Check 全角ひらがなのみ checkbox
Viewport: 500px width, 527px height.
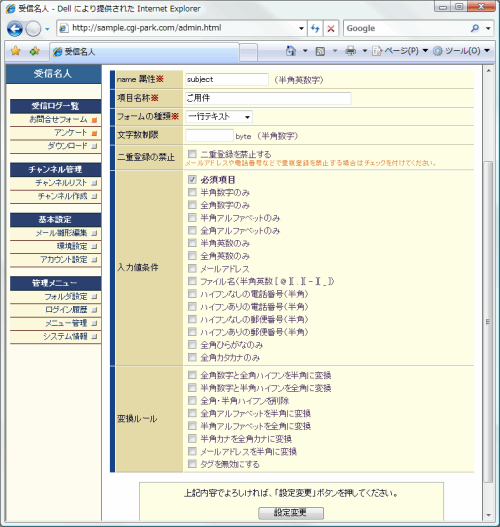pyautogui.click(x=192, y=344)
